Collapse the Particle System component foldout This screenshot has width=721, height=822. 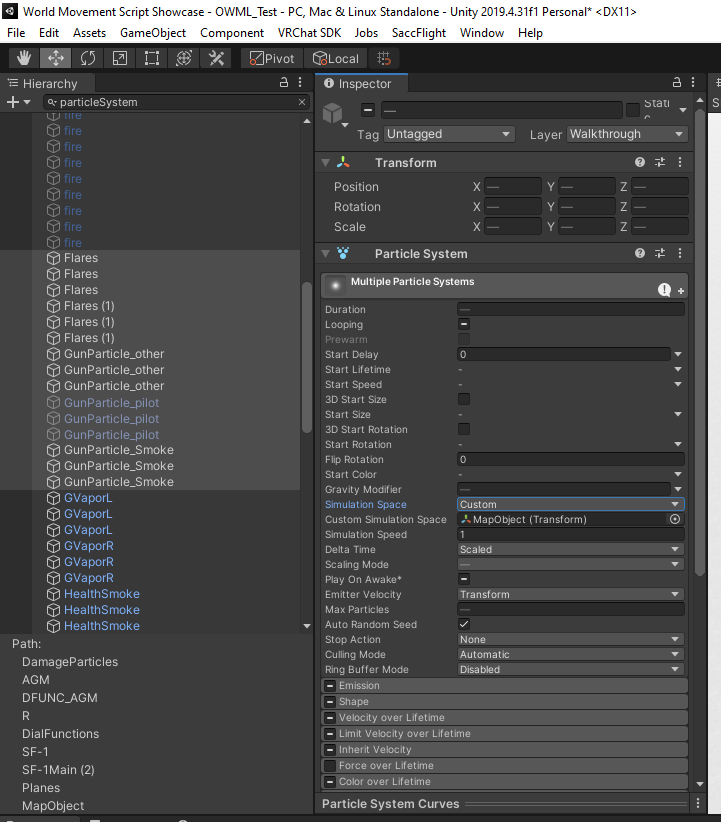[x=326, y=254]
